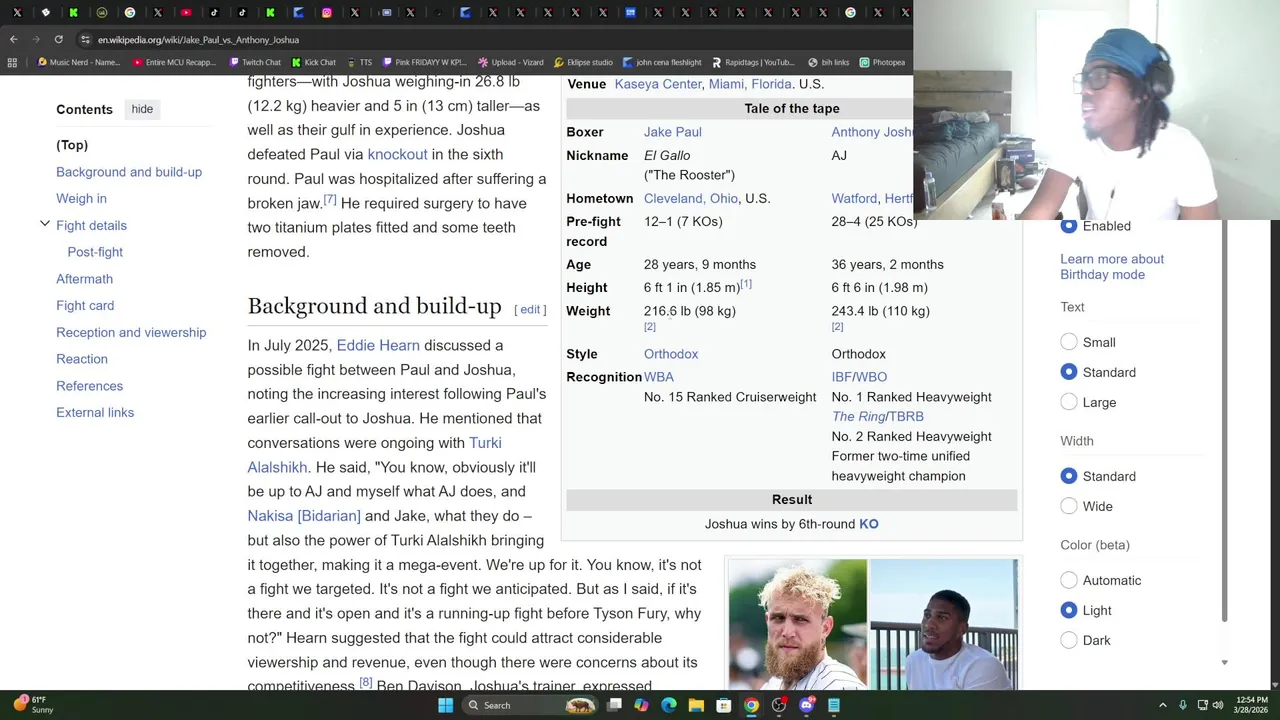The image size is (1280, 720).
Task: Click the Appearance panel scroll-down arrow
Action: click(x=1224, y=662)
